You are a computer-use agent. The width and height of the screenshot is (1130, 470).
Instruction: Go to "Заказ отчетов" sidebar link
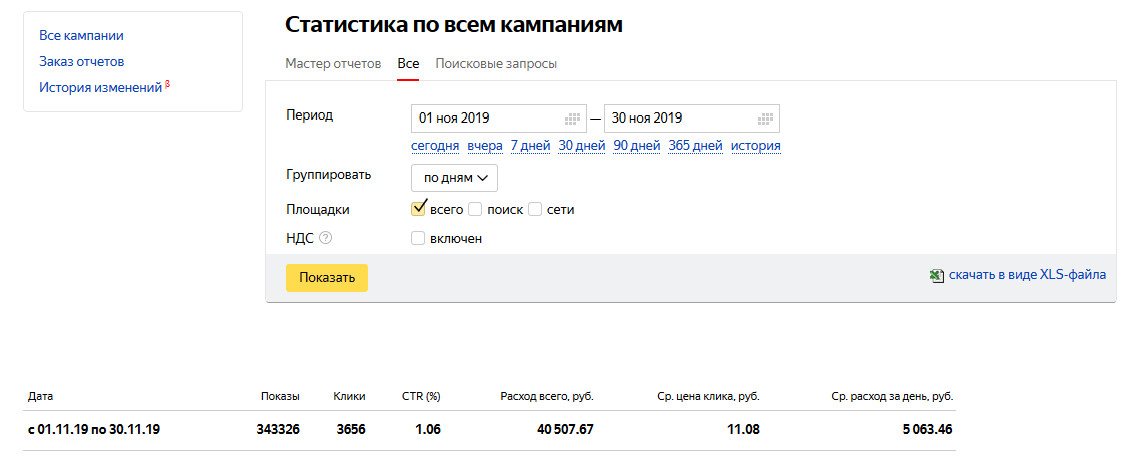coord(81,61)
